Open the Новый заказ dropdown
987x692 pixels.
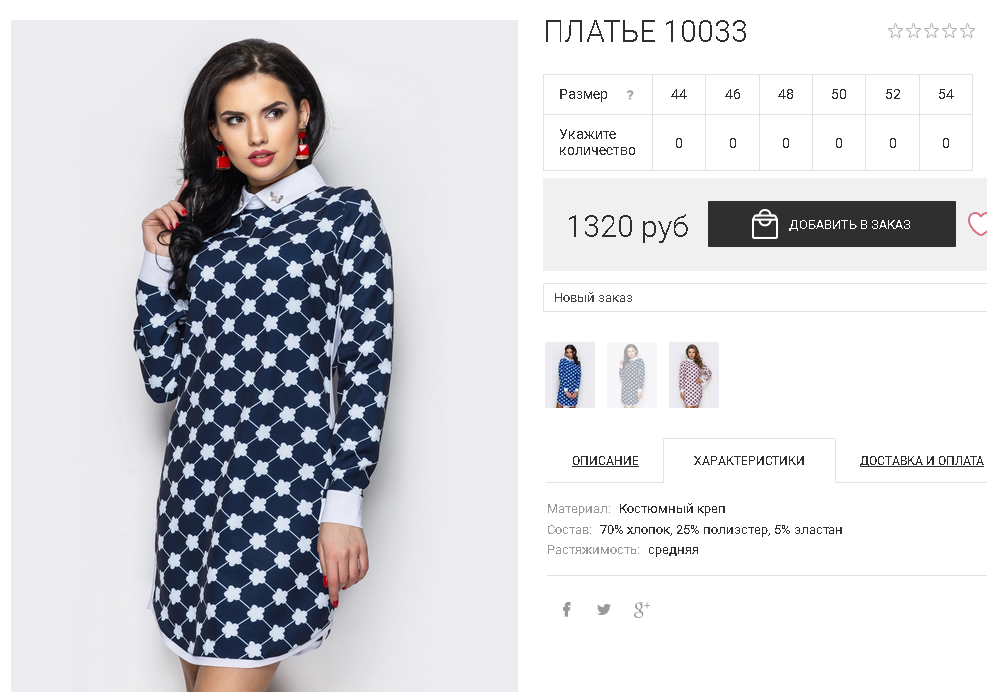[765, 297]
